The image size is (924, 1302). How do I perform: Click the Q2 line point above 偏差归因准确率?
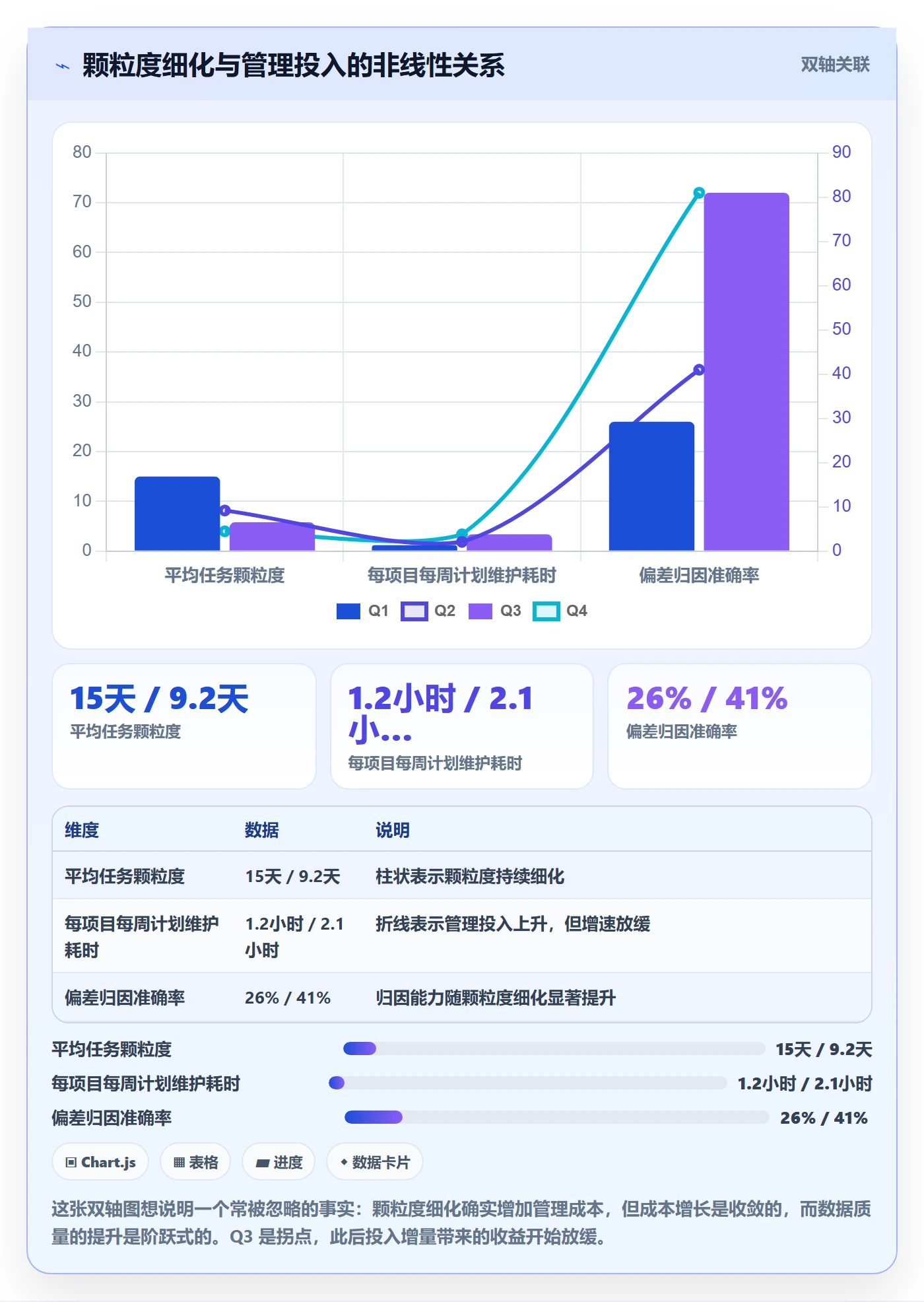699,370
